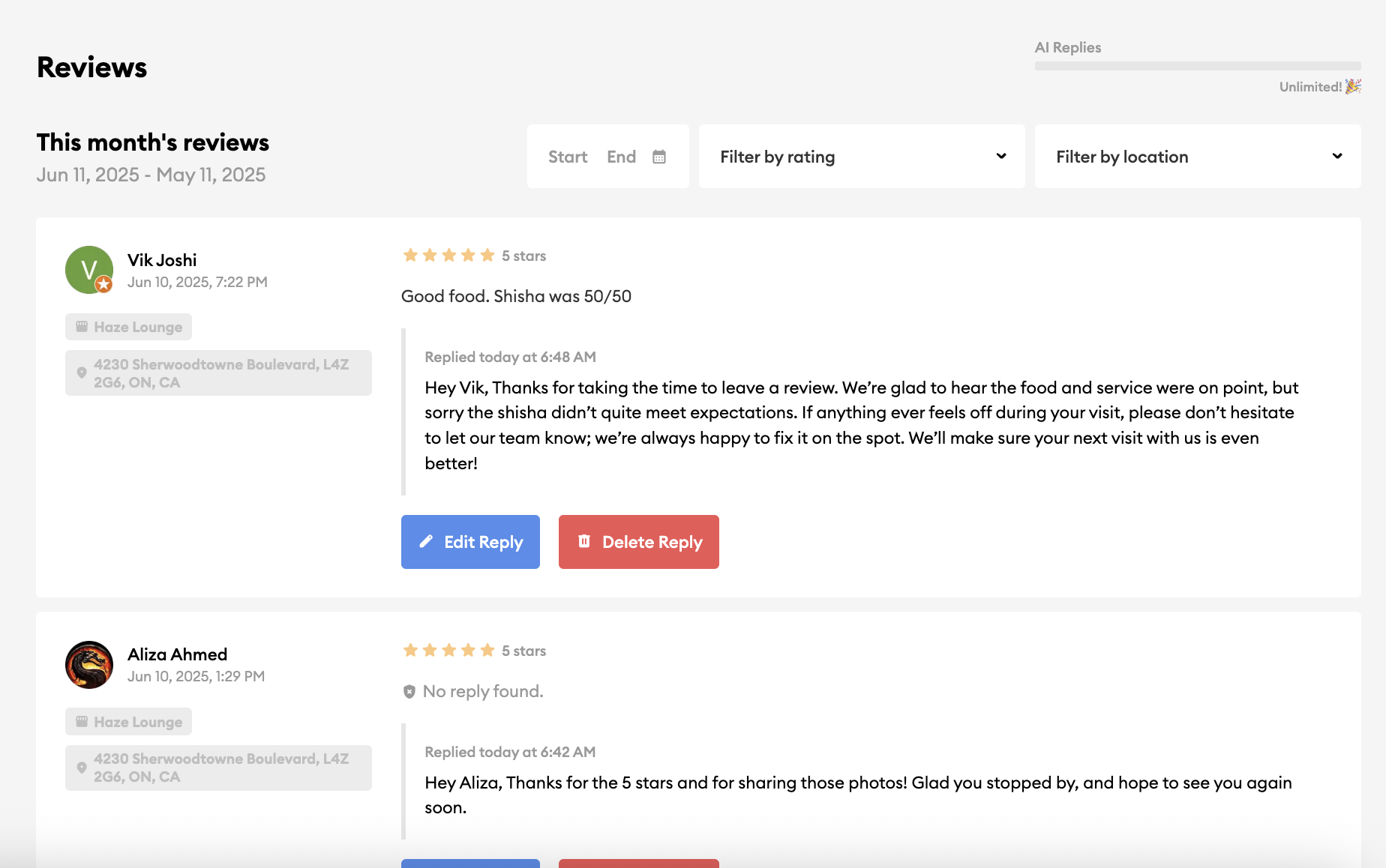Open the calendar date picker icon
1386x868 pixels.
(x=659, y=156)
